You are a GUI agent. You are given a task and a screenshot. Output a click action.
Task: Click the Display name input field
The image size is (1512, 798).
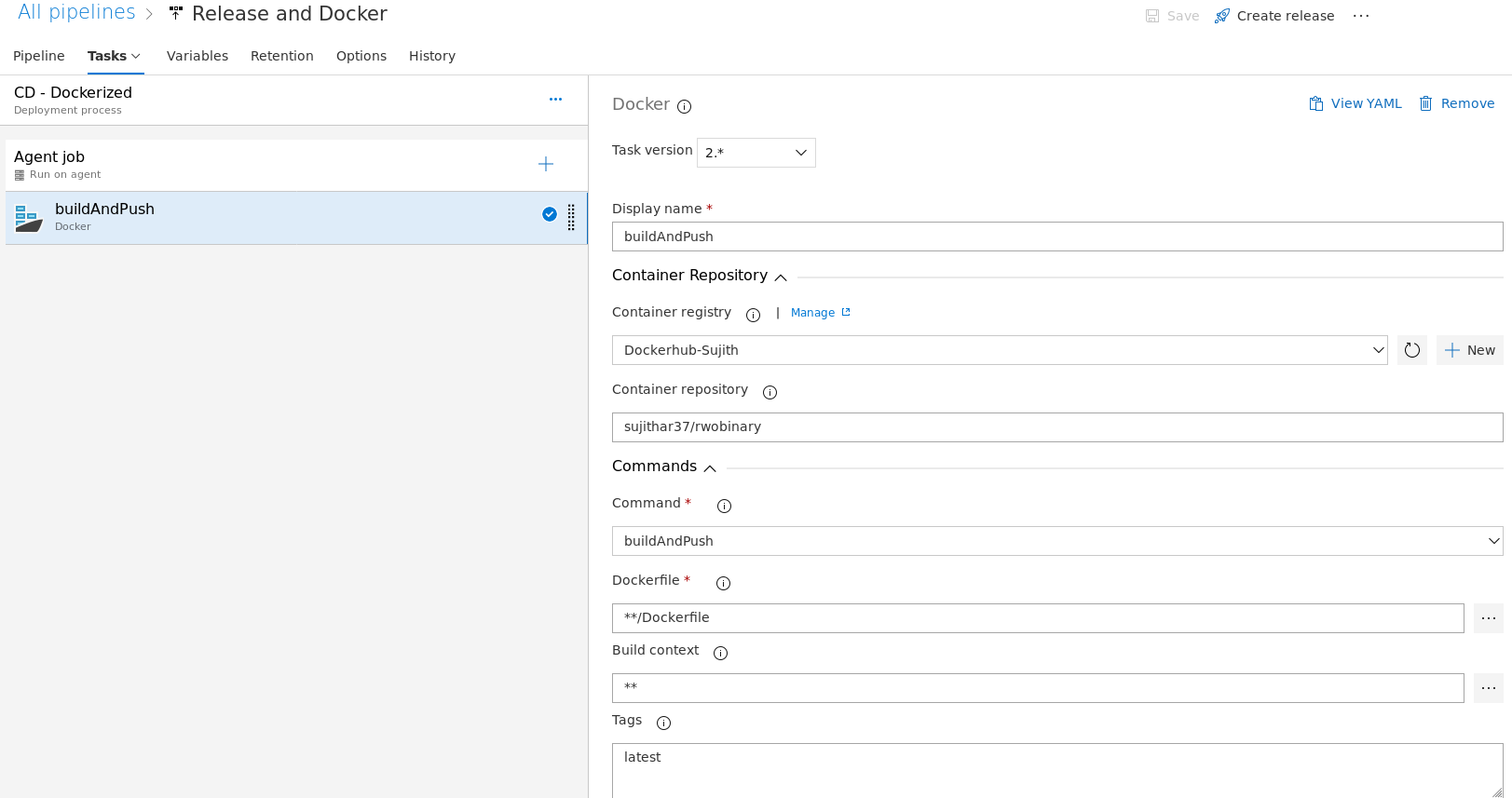(1057, 237)
